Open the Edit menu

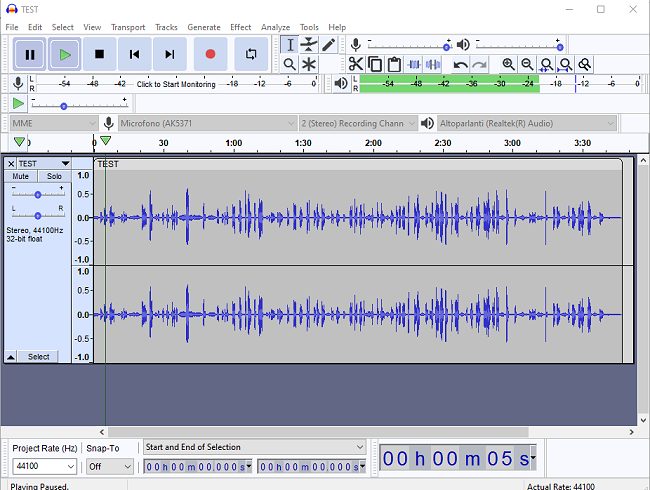pos(35,27)
